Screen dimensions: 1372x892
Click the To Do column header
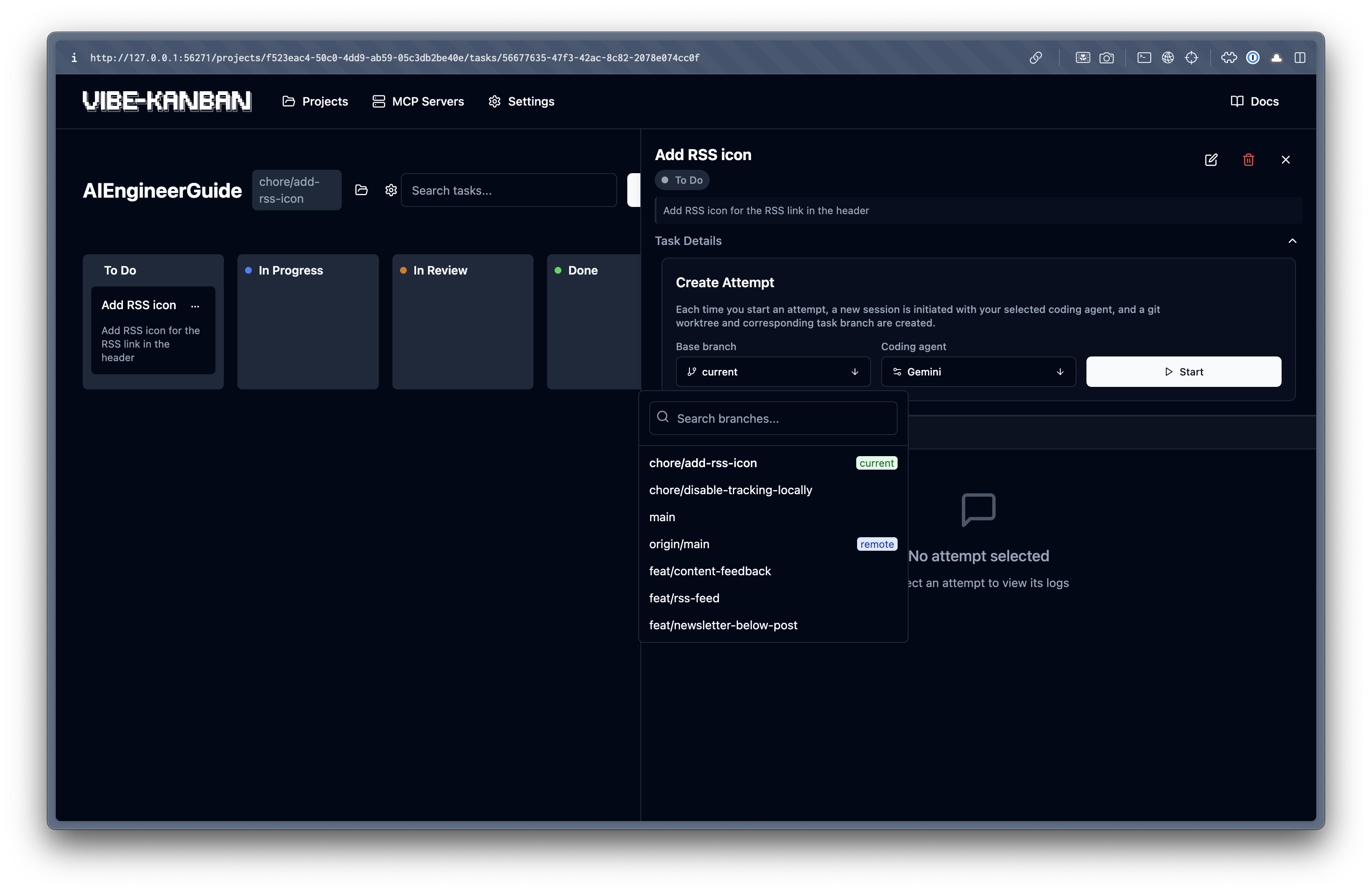click(x=120, y=270)
